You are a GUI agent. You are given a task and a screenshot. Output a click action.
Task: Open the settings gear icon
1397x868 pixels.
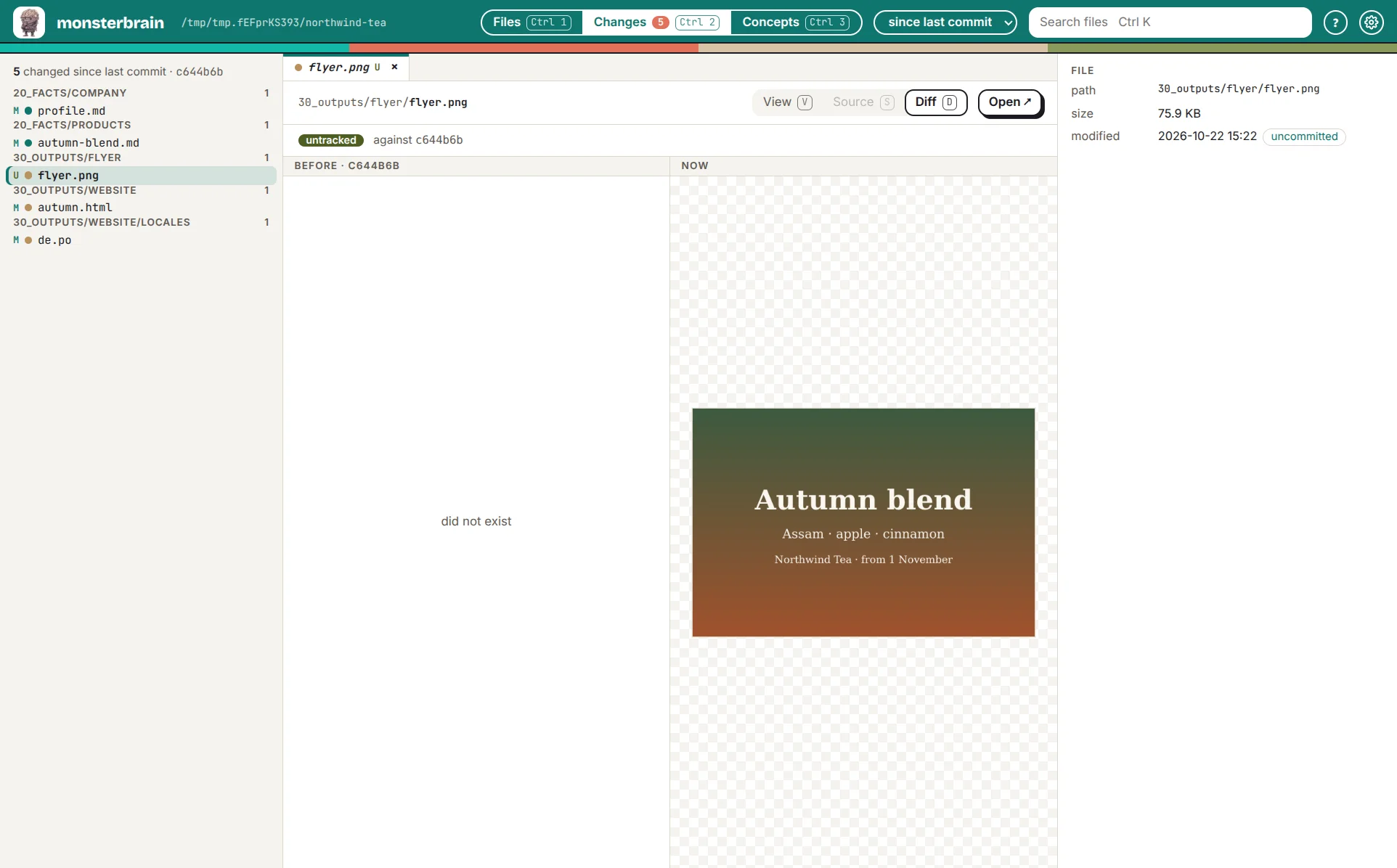tap(1372, 22)
